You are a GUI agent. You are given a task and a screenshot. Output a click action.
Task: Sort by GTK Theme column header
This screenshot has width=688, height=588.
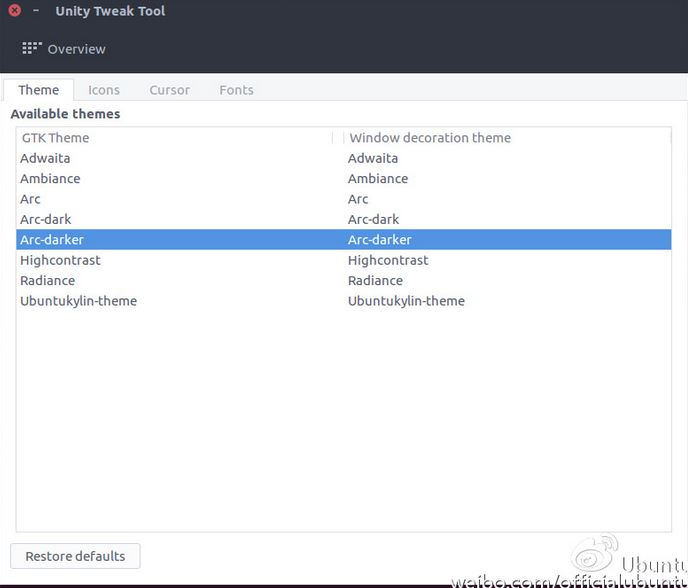(x=56, y=138)
